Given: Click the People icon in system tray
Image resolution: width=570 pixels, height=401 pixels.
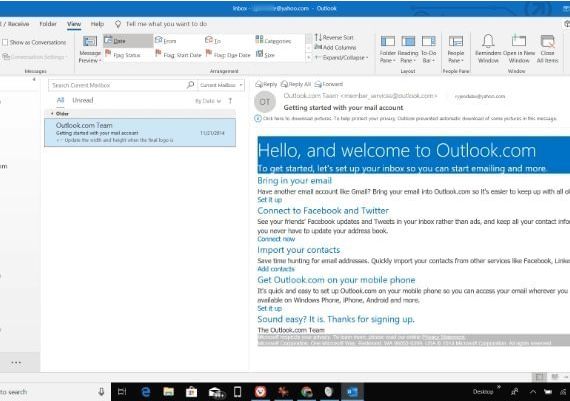Looking at the screenshot, I should 515,392.
